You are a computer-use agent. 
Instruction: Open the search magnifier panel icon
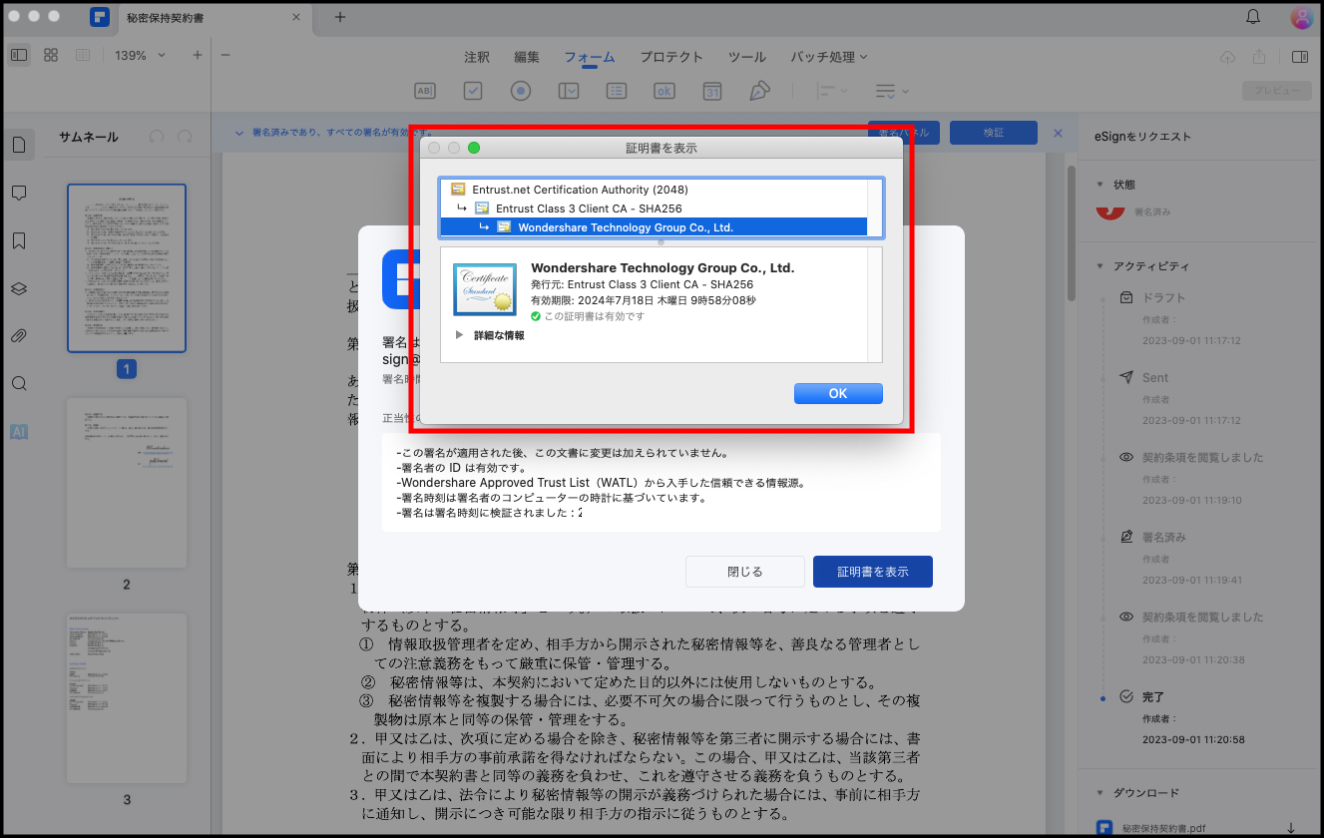click(x=18, y=384)
